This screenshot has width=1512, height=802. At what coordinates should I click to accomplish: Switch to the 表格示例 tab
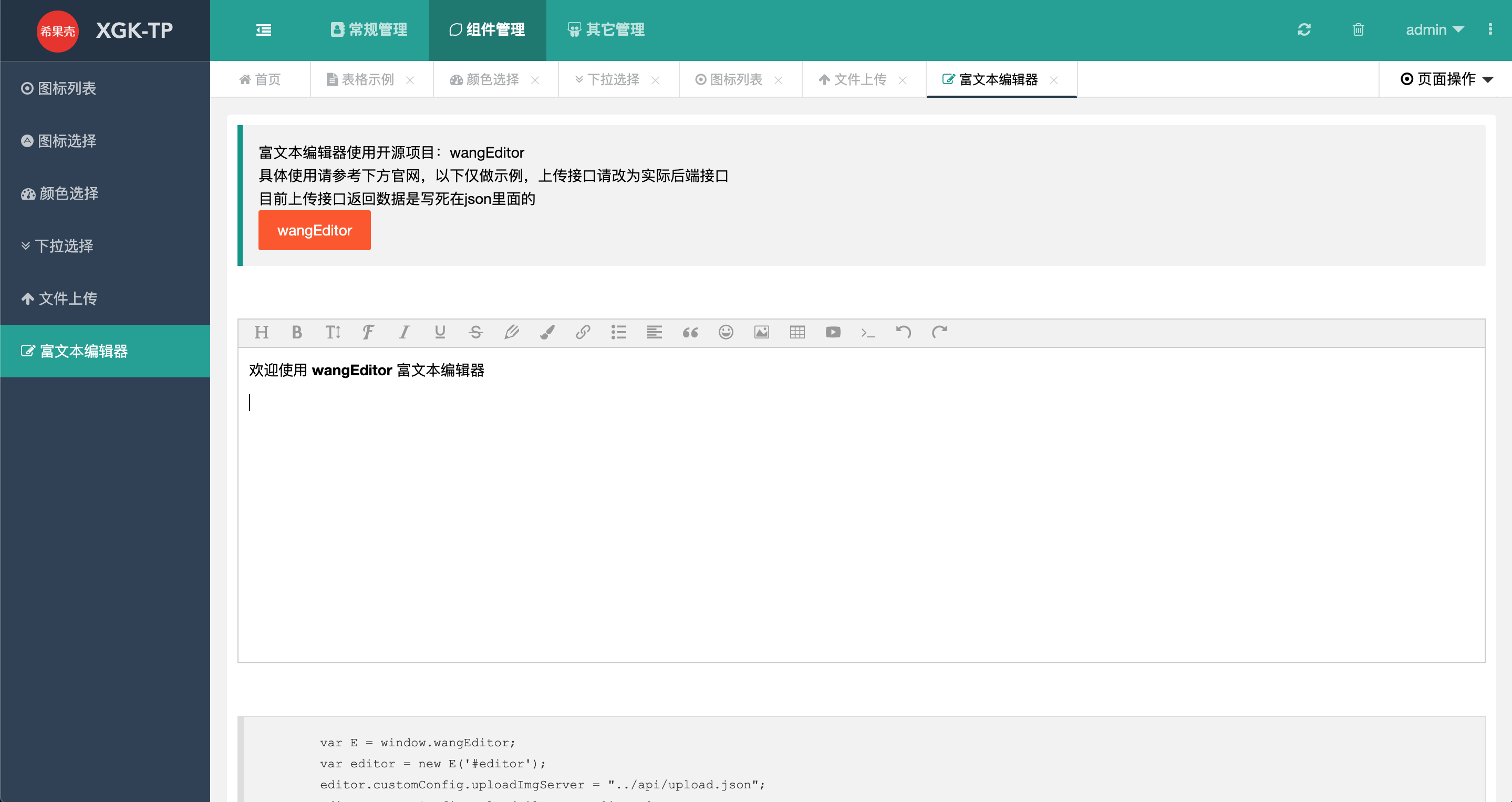coord(367,79)
